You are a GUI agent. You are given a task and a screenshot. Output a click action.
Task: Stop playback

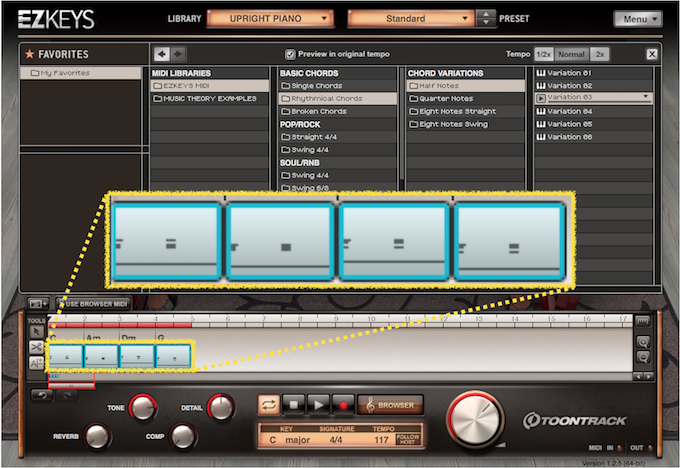(294, 405)
